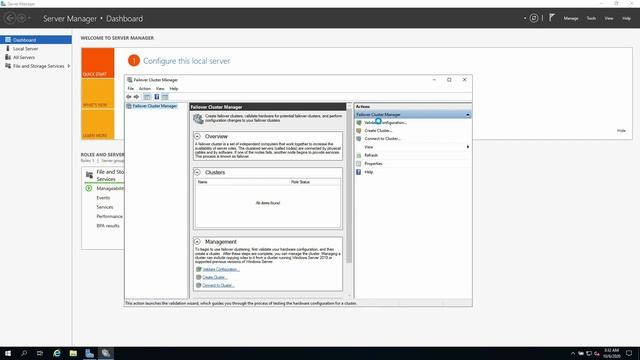Open the Tools menu in Server Manager
Image resolution: width=640 pixels, height=360 pixels.
point(591,18)
